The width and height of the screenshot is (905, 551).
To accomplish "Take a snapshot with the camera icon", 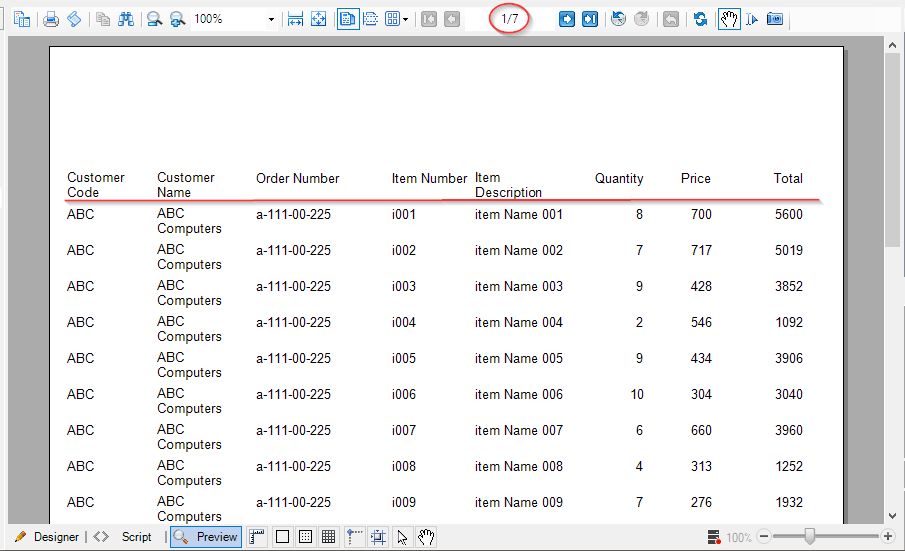I will coord(775,20).
